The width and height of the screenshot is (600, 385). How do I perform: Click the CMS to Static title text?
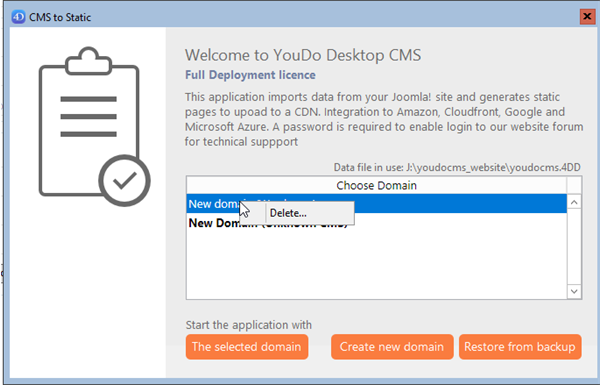pos(60,17)
